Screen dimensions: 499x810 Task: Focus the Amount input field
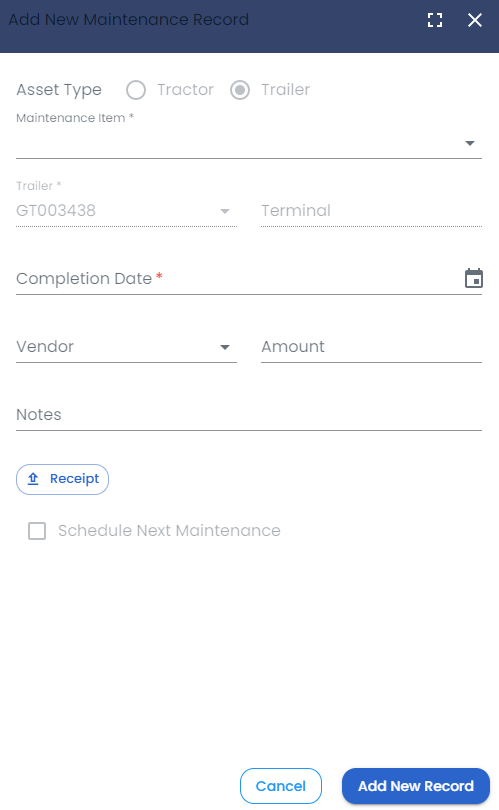(371, 347)
